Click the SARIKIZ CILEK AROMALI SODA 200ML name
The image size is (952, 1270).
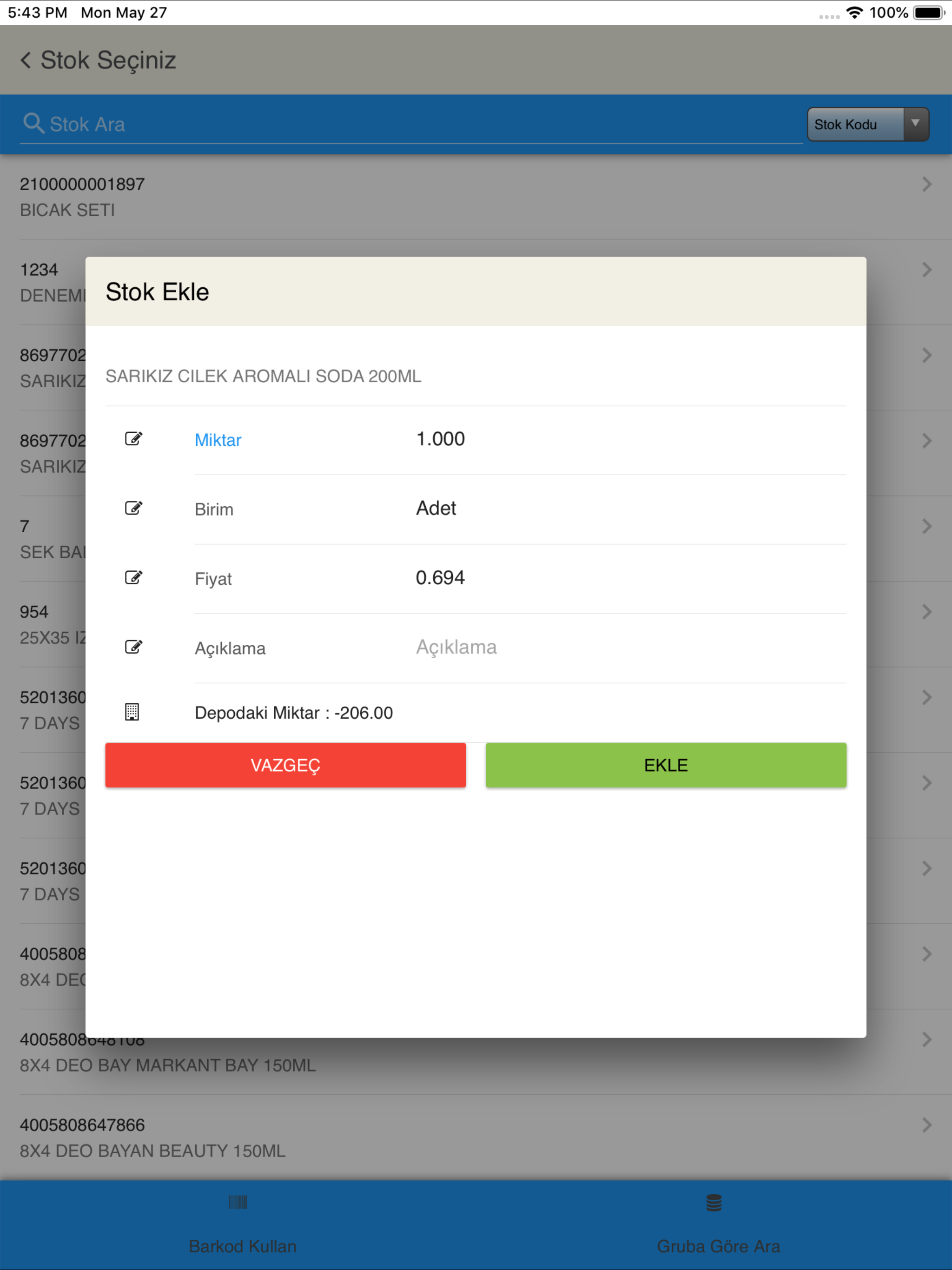(263, 376)
